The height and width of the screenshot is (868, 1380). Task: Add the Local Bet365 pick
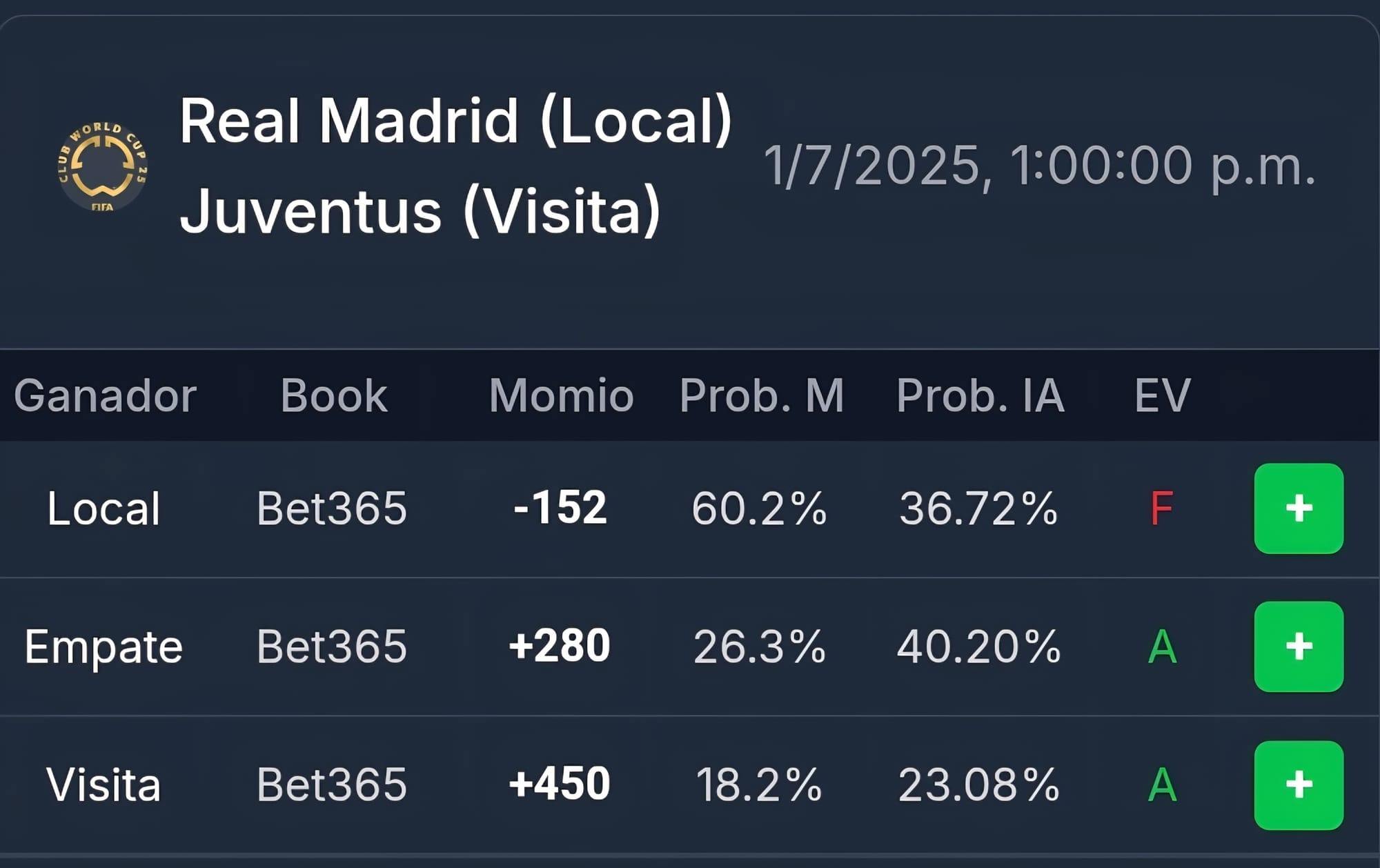1299,509
